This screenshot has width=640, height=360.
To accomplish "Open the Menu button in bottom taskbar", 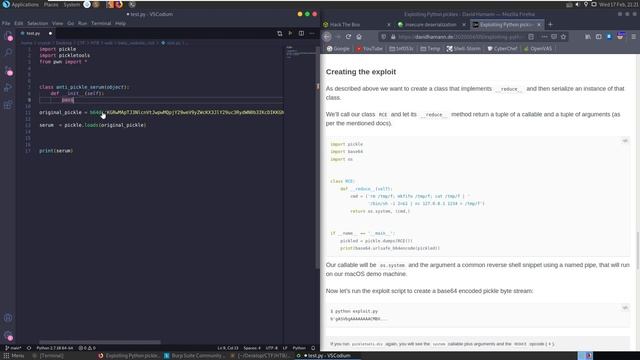I will click(14, 356).
